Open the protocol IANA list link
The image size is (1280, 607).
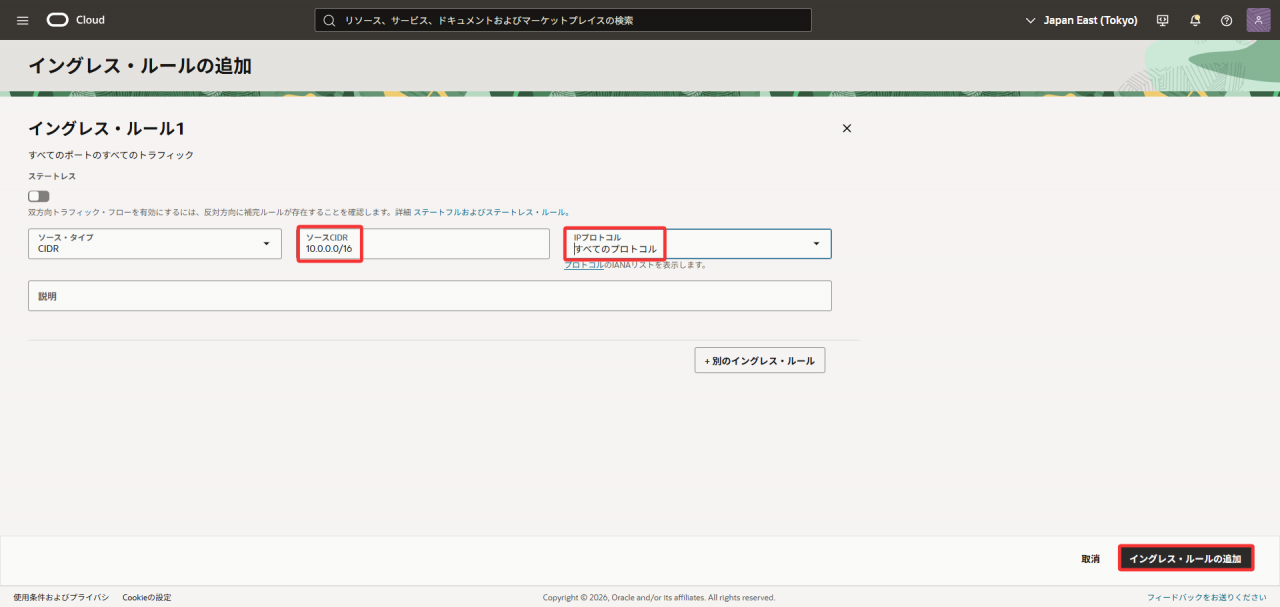[584, 265]
